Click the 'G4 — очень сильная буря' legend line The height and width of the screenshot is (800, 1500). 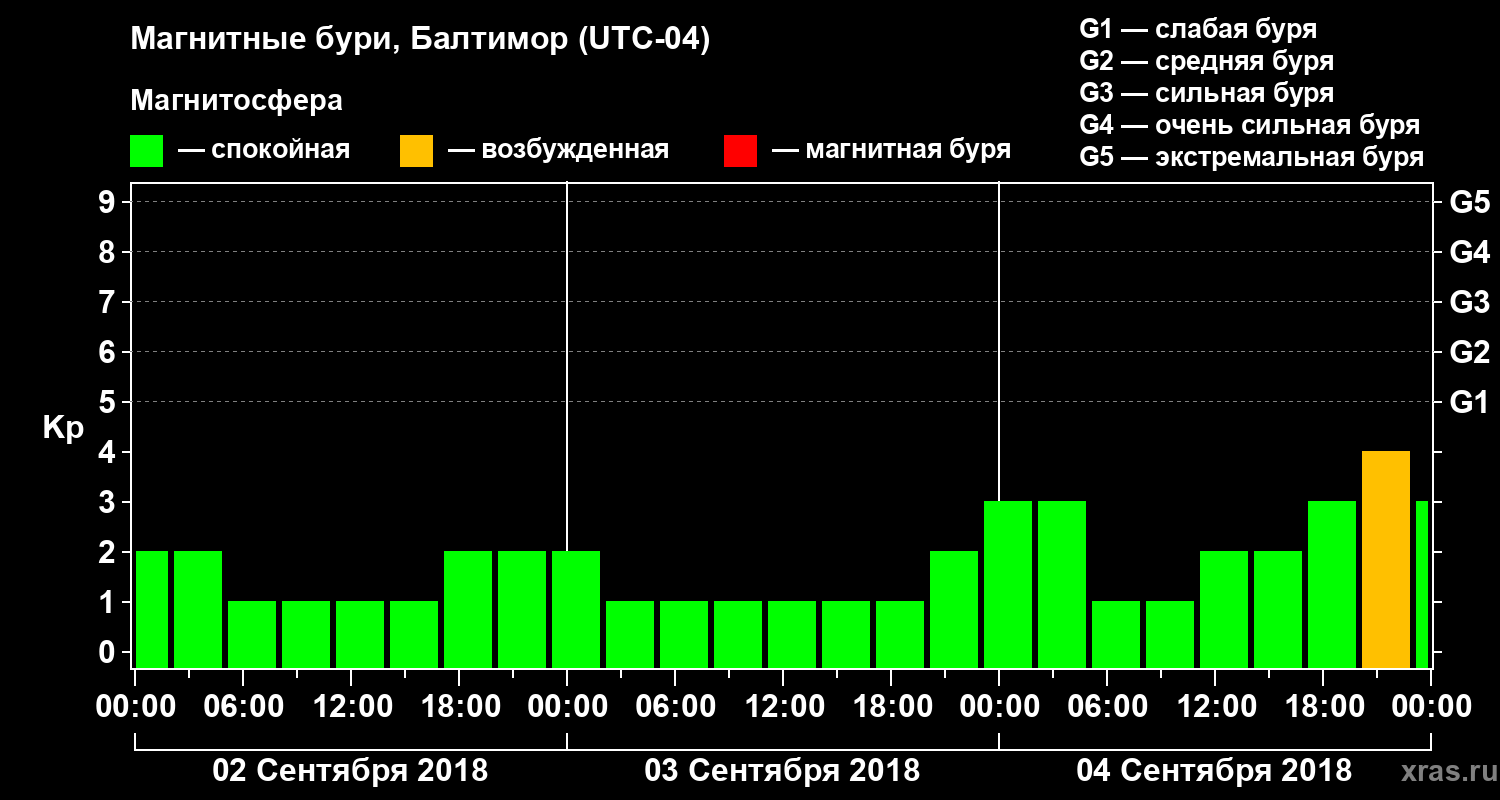1250,125
